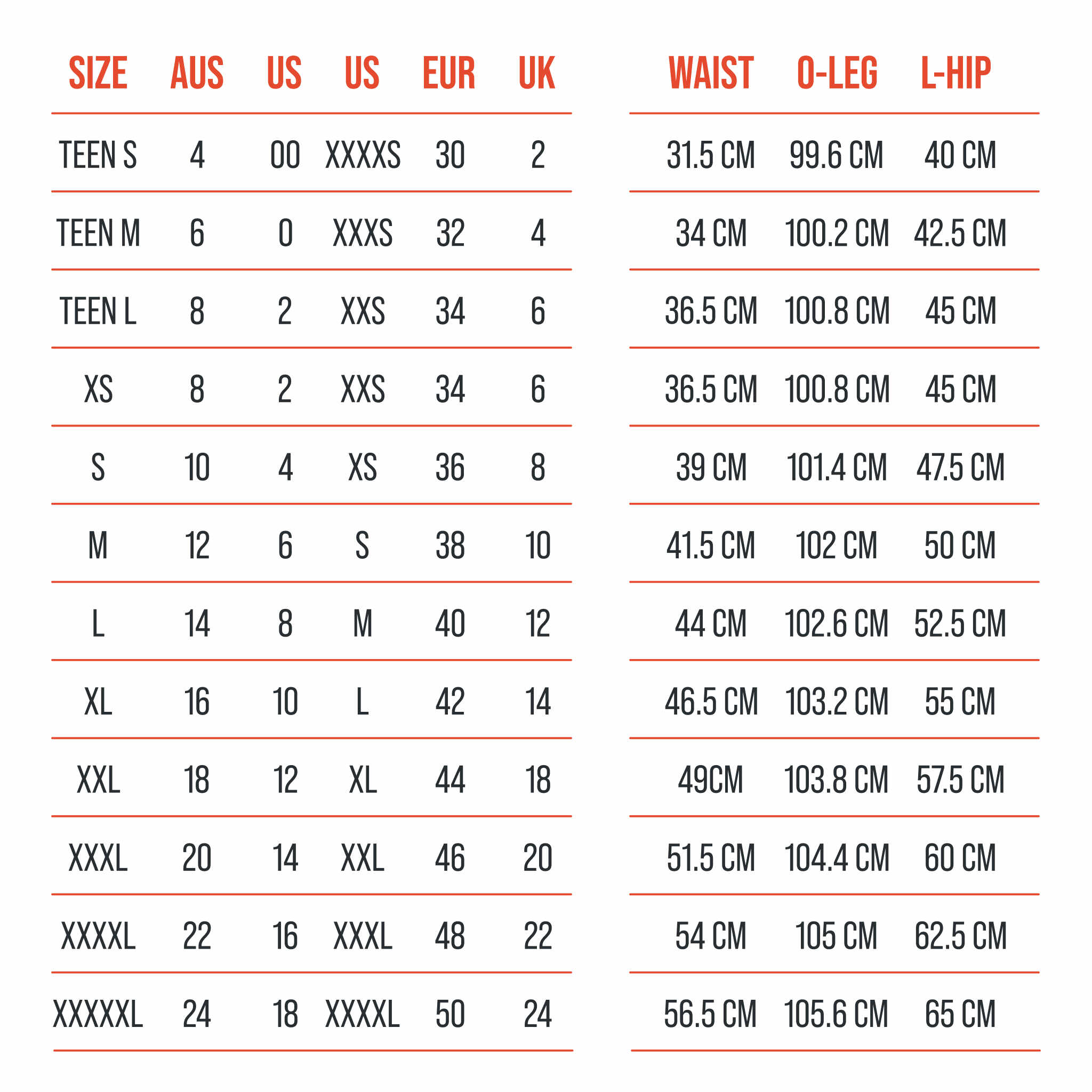Click the 99.6 CM O-leg value
The image size is (1092, 1092).
tap(836, 155)
